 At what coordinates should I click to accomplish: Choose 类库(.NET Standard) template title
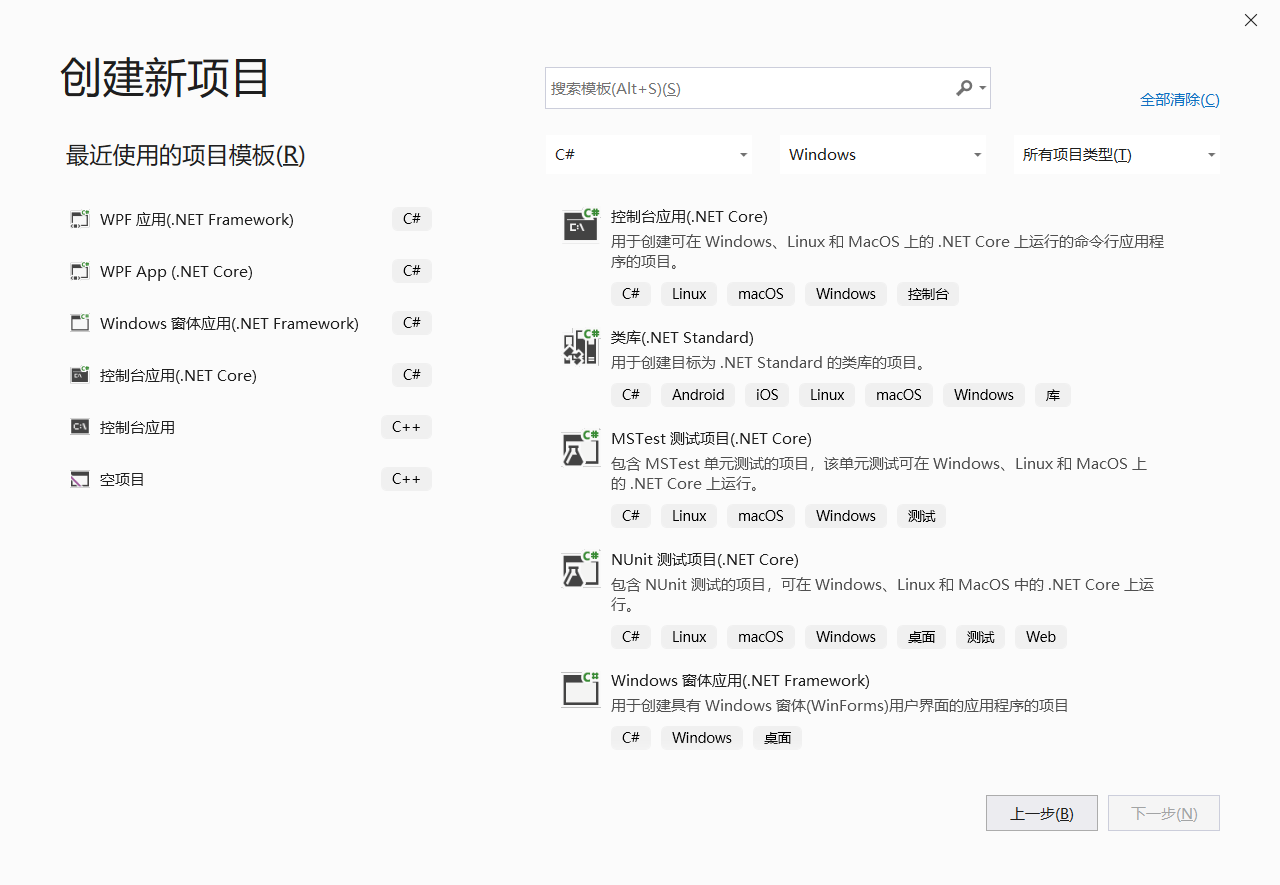pyautogui.click(x=682, y=337)
